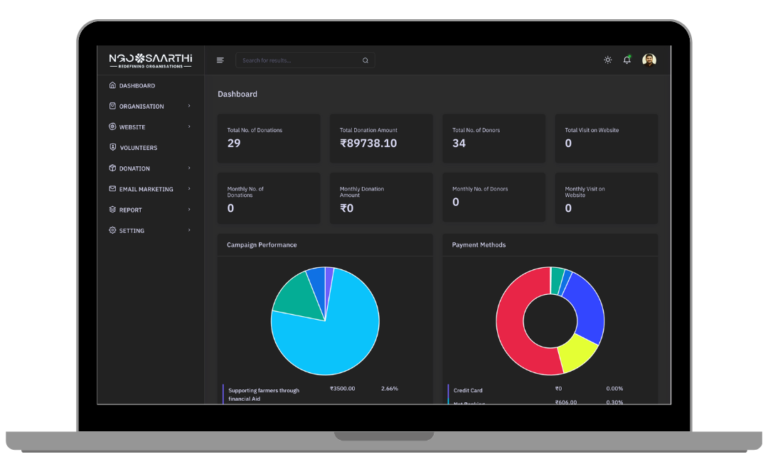Open Dashboard from the sidebar
Screen dimensions: 768x464
pyautogui.click(x=137, y=86)
